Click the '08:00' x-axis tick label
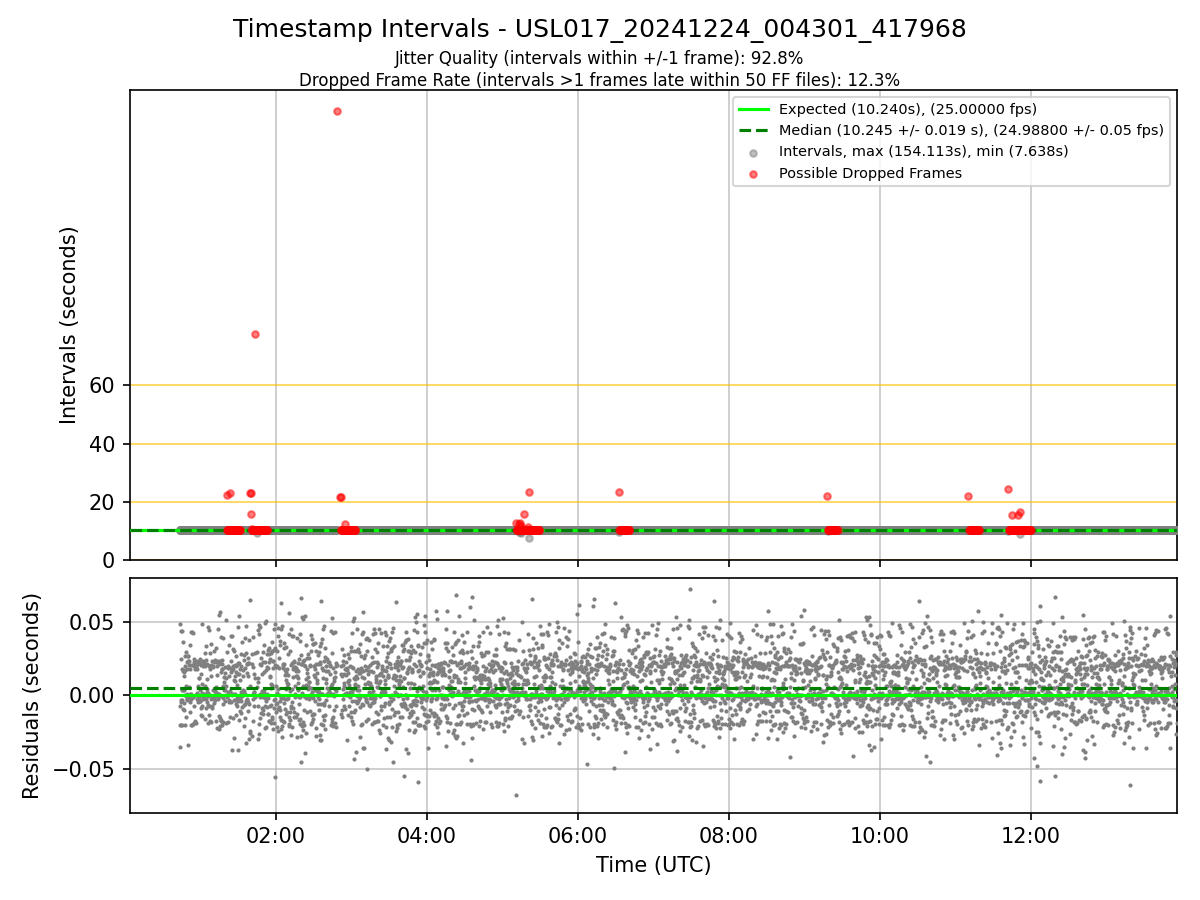Image resolution: width=1200 pixels, height=900 pixels. [x=729, y=834]
